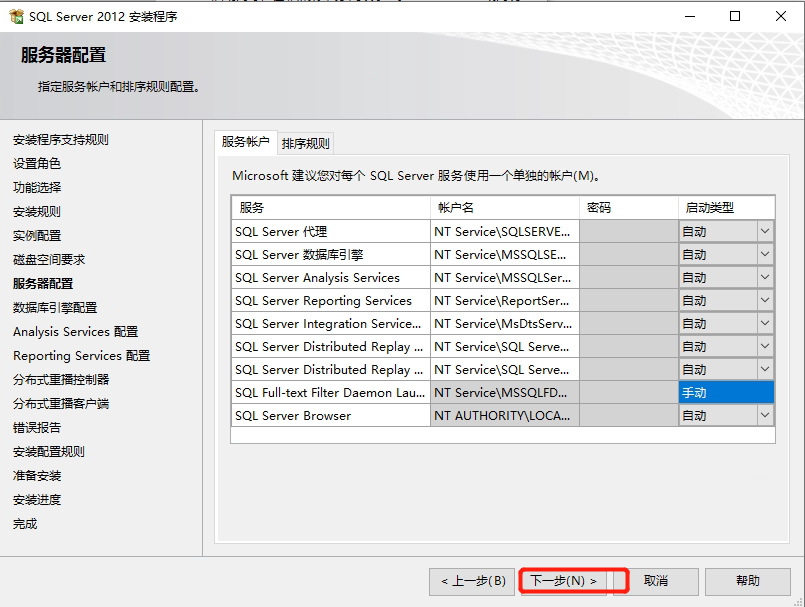Open startup type dropdown for SQL Server Browser
The height and width of the screenshot is (607, 805).
[x=764, y=415]
